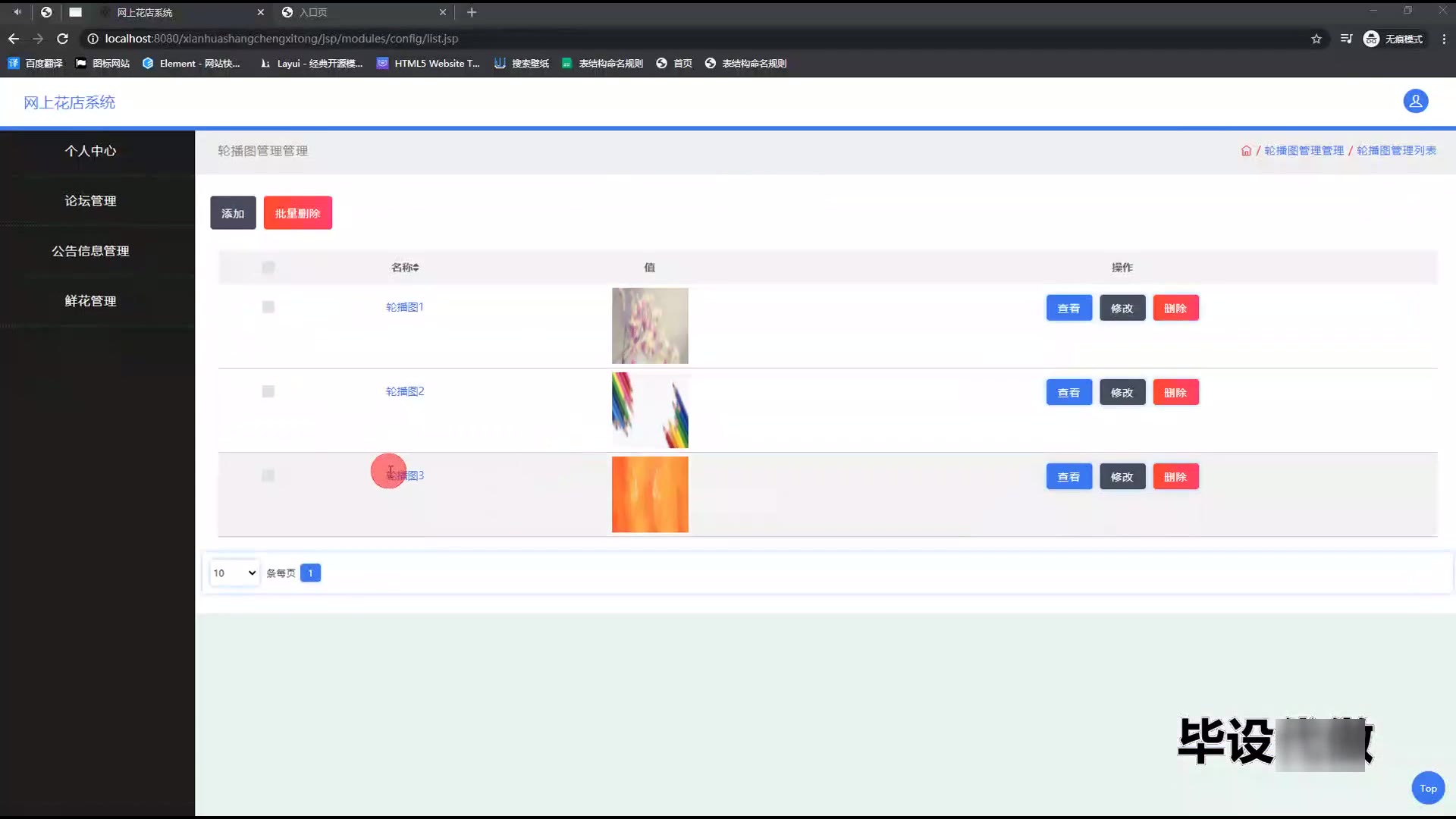Toggle the select-all checkbox in header
The height and width of the screenshot is (819, 1456).
tap(268, 267)
